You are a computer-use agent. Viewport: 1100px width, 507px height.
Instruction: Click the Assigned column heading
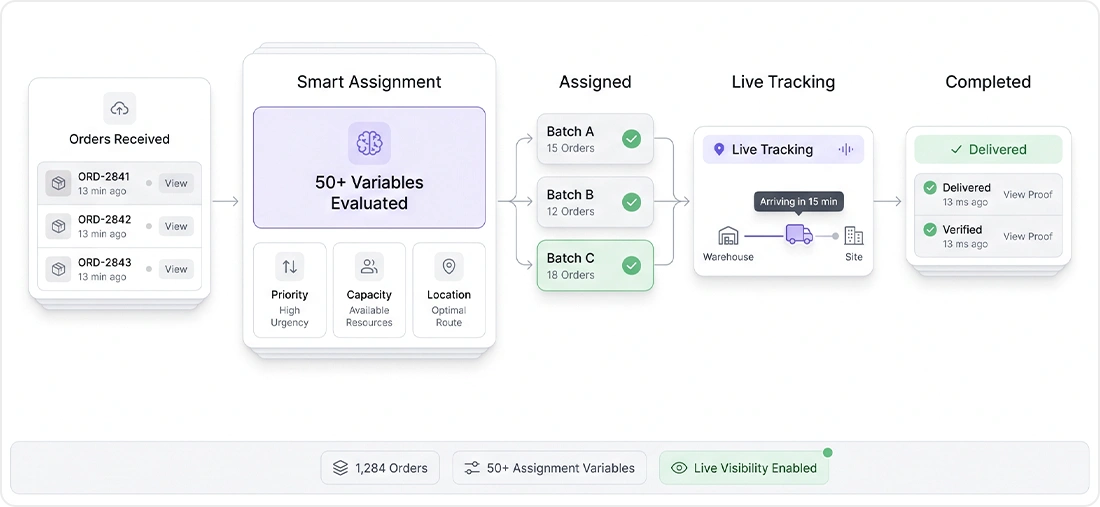tap(595, 82)
